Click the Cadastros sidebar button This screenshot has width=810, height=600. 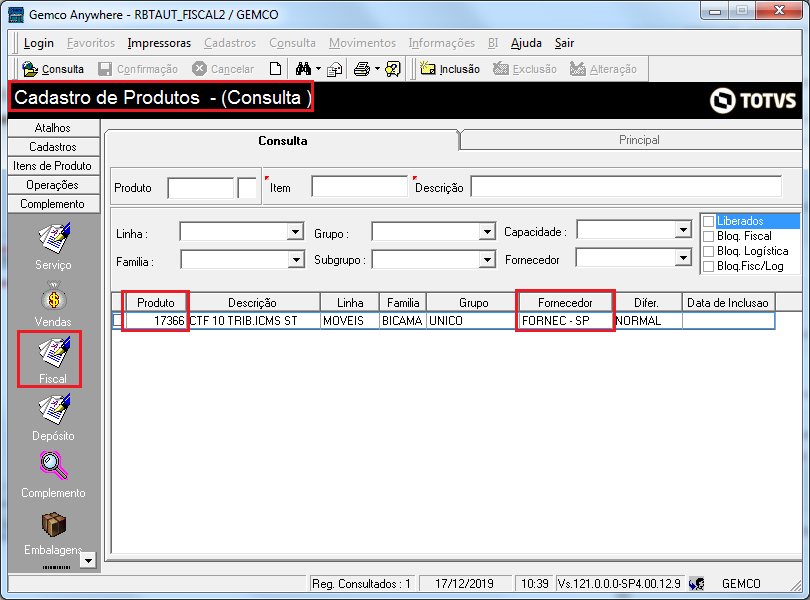53,147
